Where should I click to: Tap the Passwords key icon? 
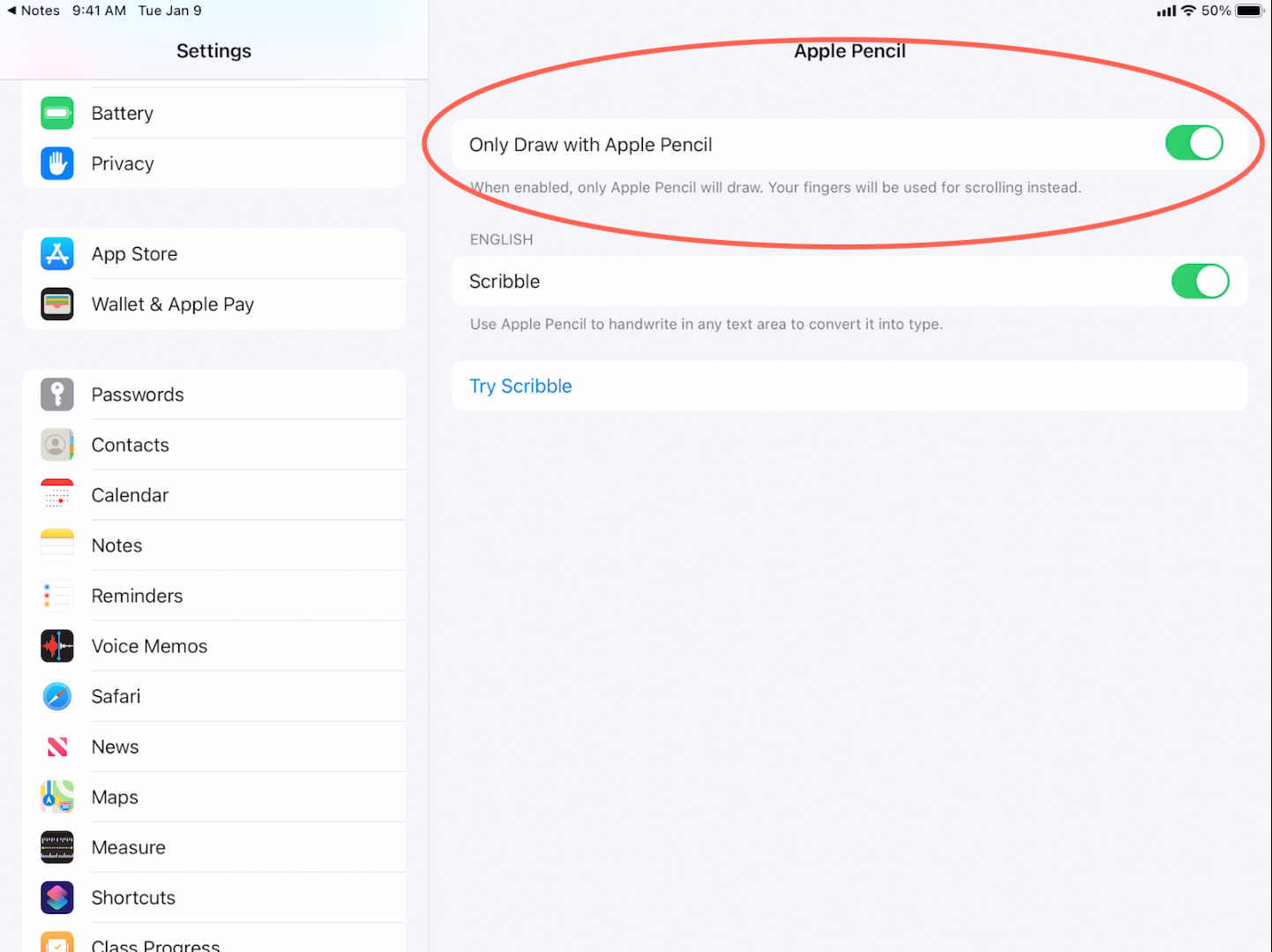pyautogui.click(x=57, y=394)
